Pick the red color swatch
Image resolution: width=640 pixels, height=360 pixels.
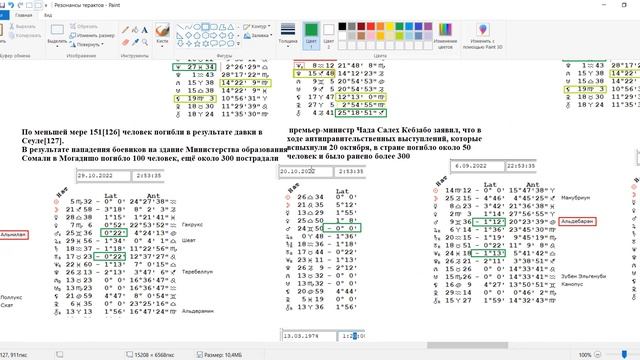pyautogui.click(x=371, y=27)
